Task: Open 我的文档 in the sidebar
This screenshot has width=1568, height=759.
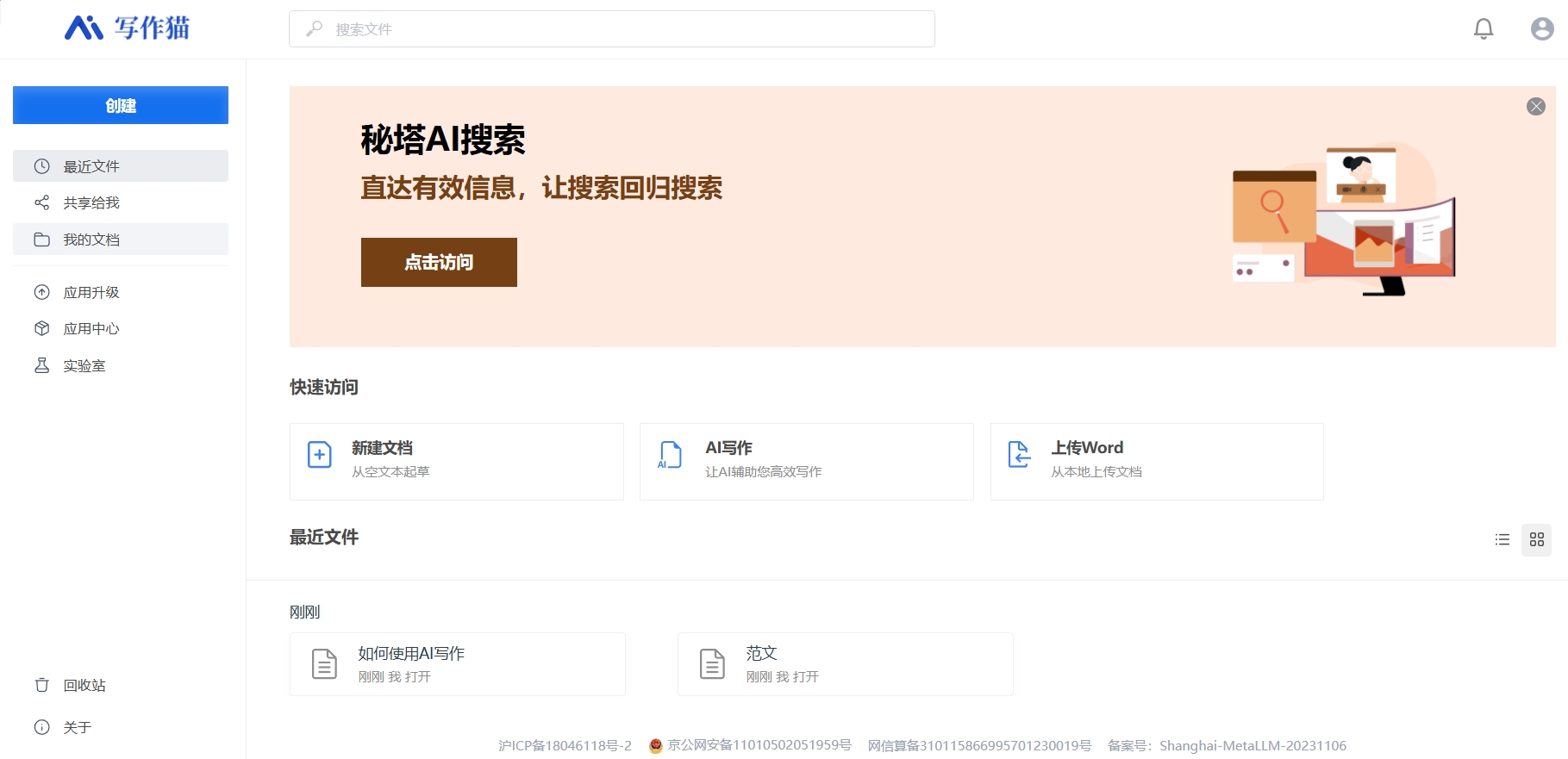Action: 121,240
